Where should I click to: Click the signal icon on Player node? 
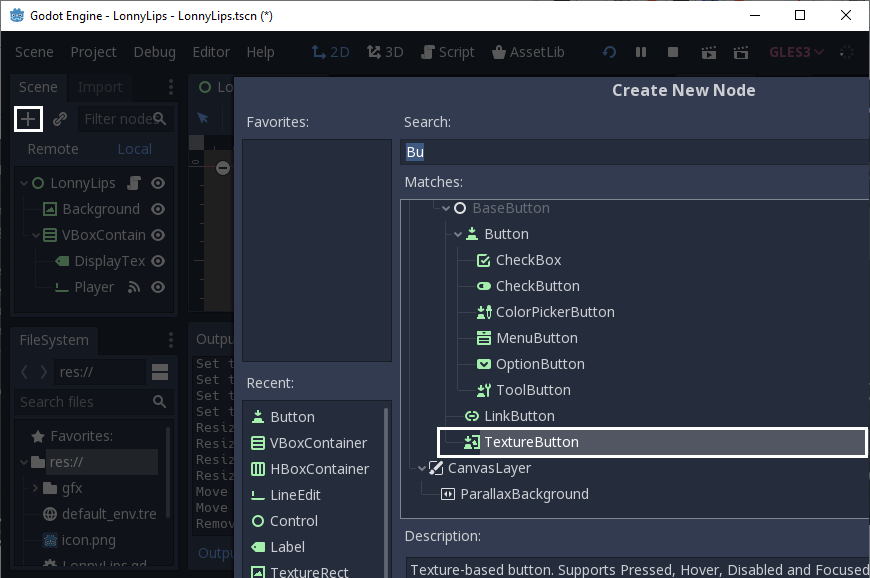134,287
